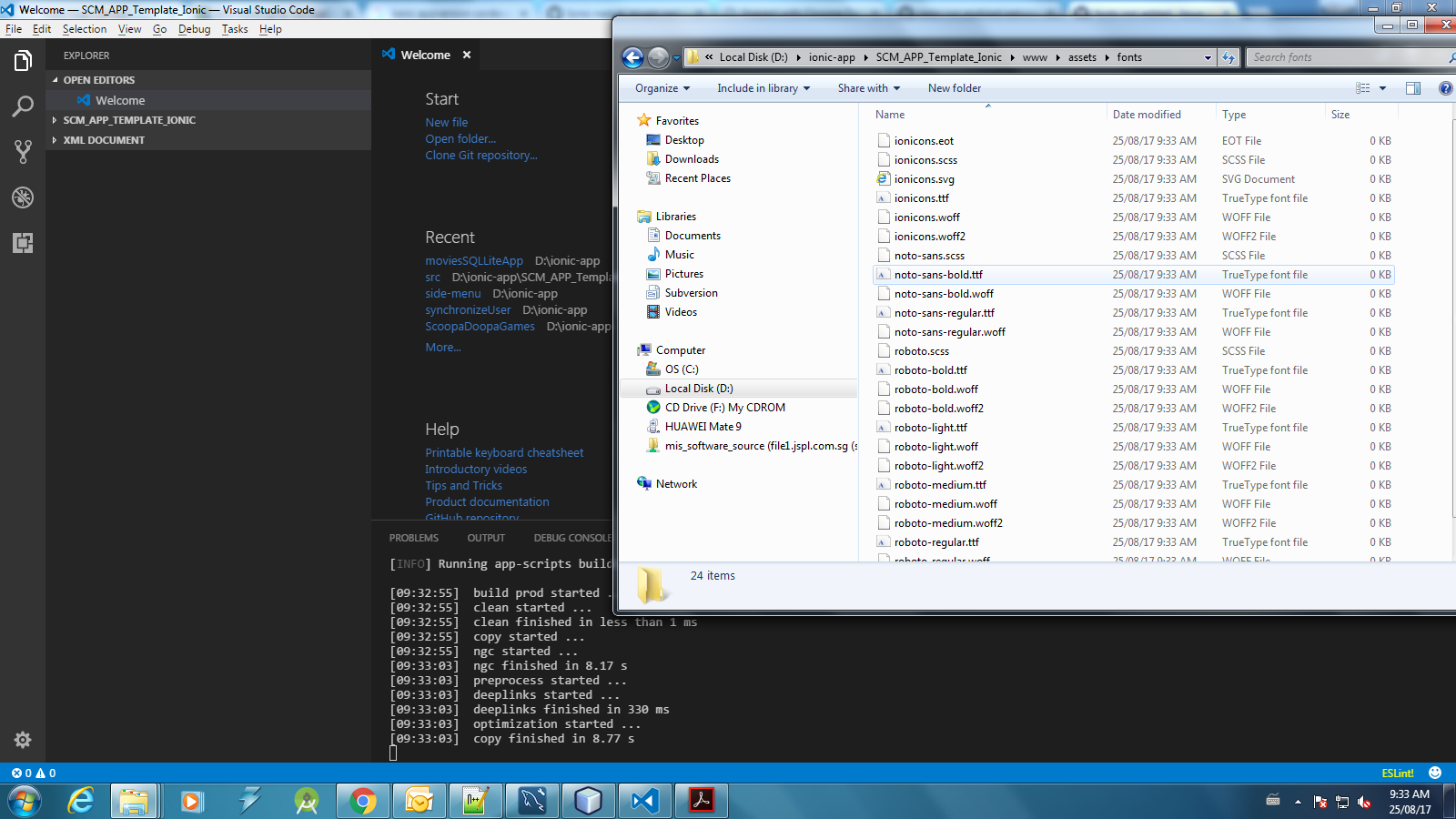Open the view options dropdown arrow
1456x819 pixels.
[1382, 88]
